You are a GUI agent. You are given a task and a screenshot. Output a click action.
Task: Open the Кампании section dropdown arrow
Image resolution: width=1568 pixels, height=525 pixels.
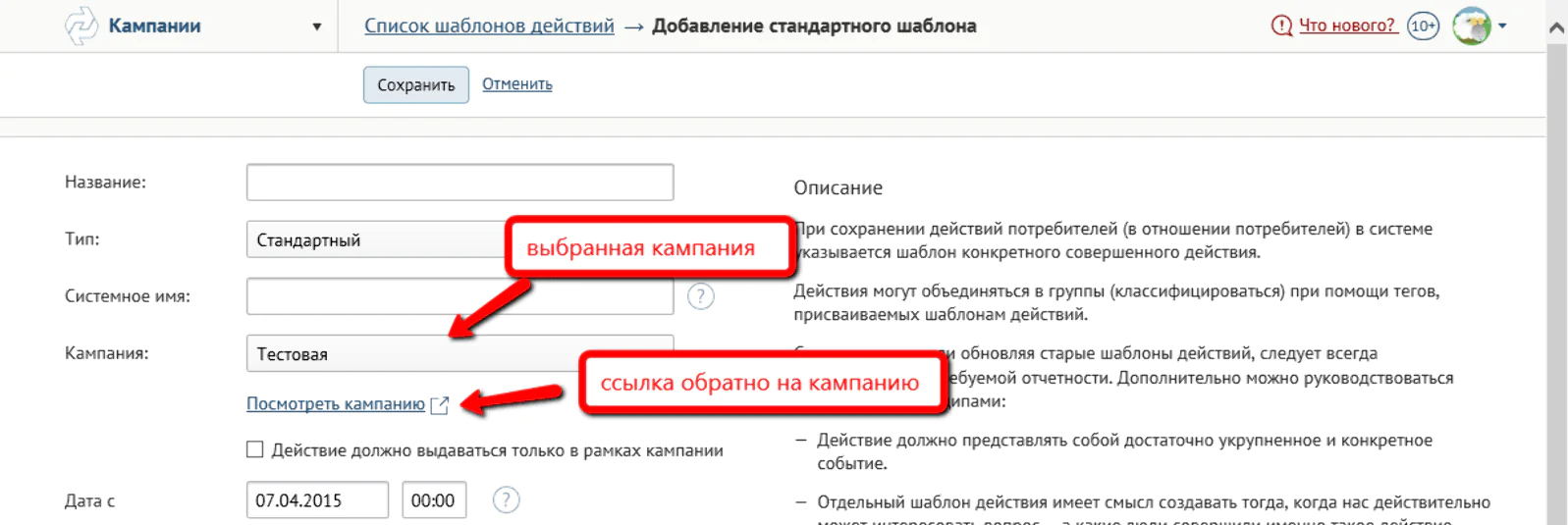[x=316, y=26]
